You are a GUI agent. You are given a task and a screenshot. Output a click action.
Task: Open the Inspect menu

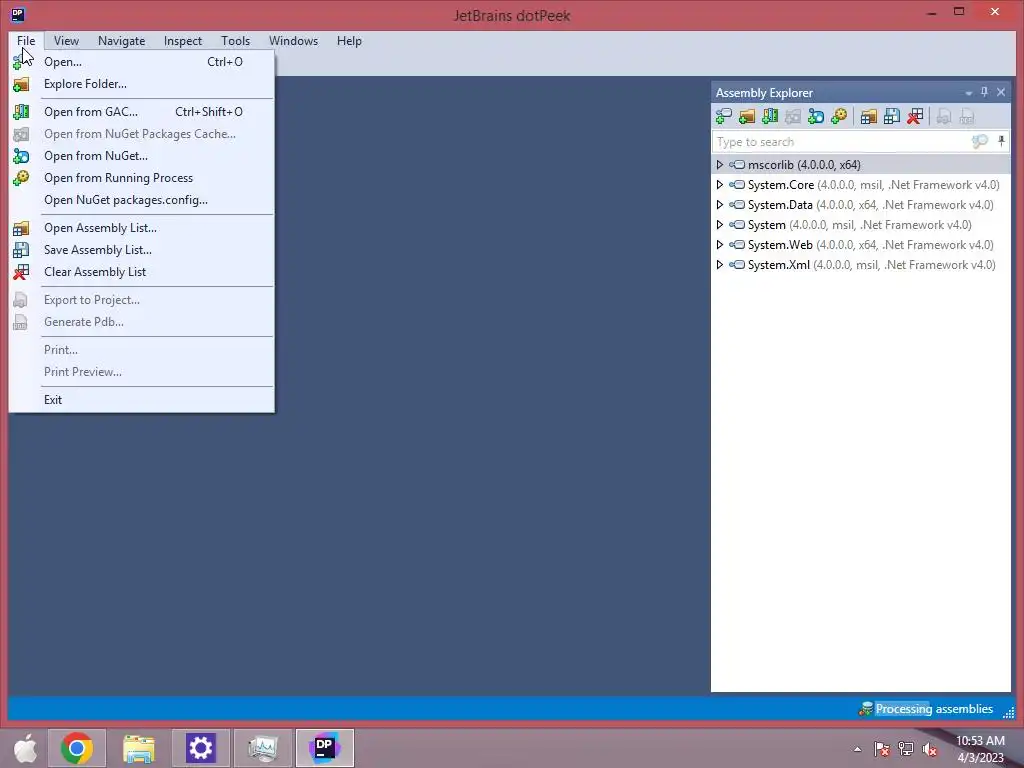tap(183, 40)
